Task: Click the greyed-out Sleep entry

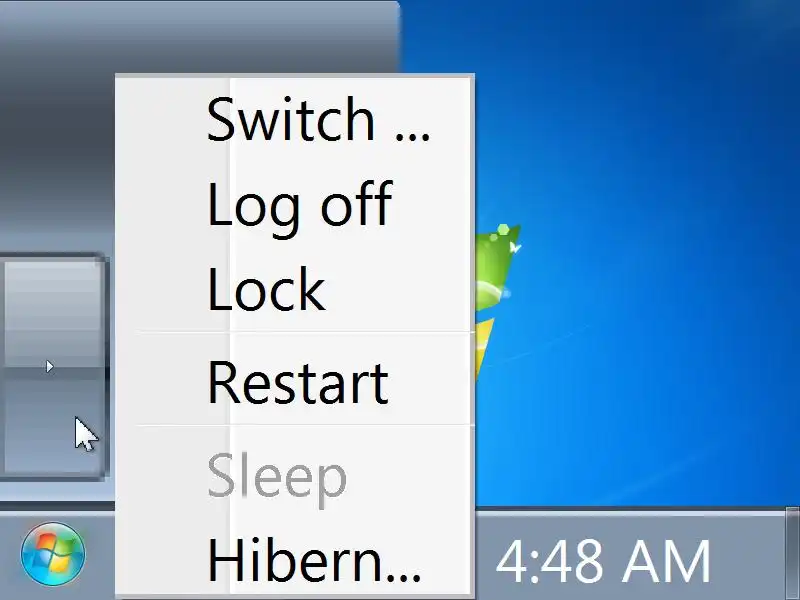Action: click(x=277, y=478)
